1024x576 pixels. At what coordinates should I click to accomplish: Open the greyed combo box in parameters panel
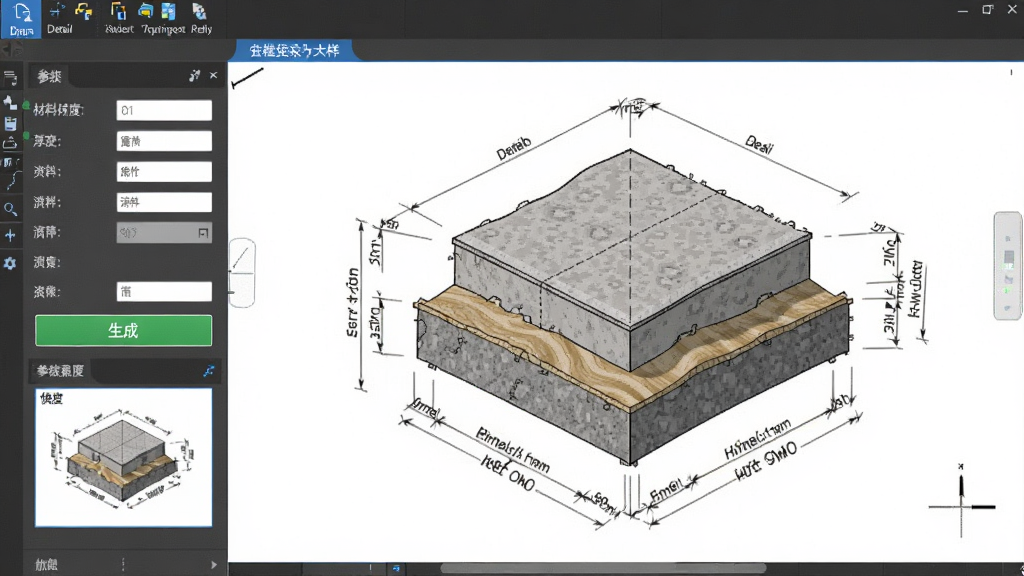164,232
